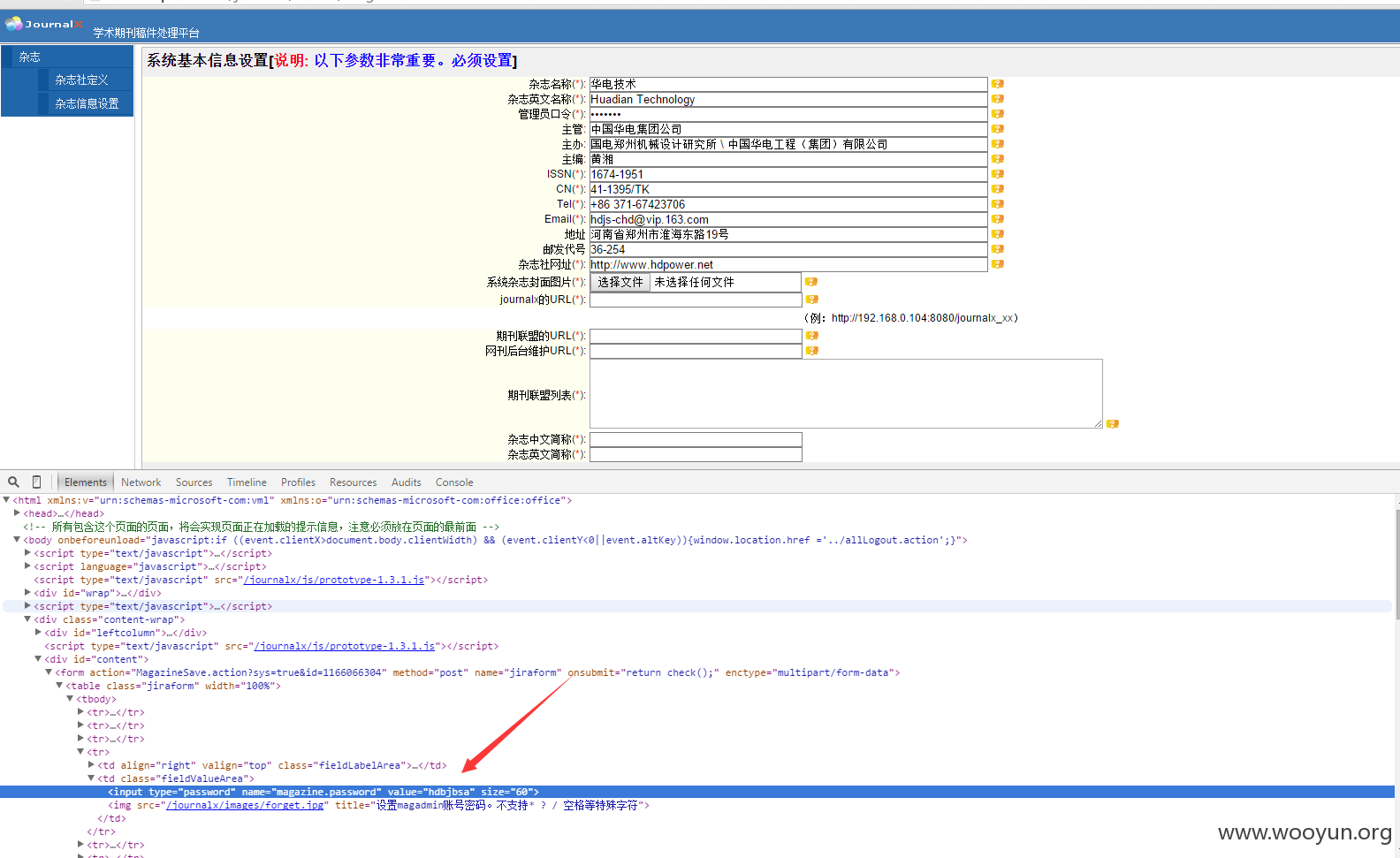Click the JournalX logo in header

point(43,24)
